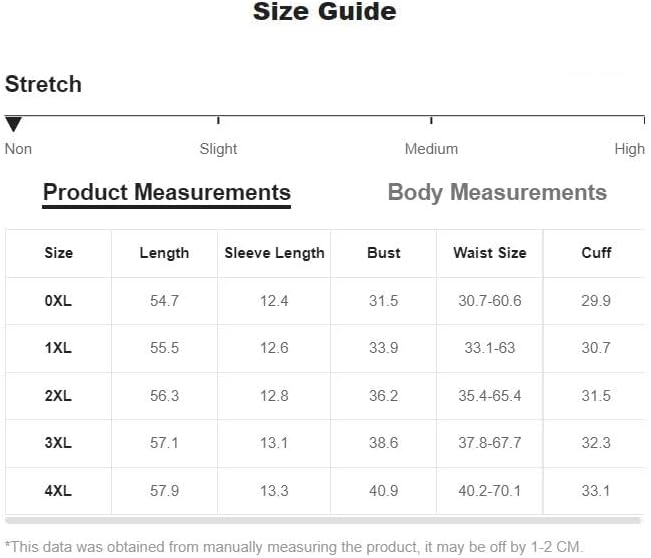The height and width of the screenshot is (558, 651).
Task: Click the Medium tick on Stretch scale
Action: click(431, 120)
